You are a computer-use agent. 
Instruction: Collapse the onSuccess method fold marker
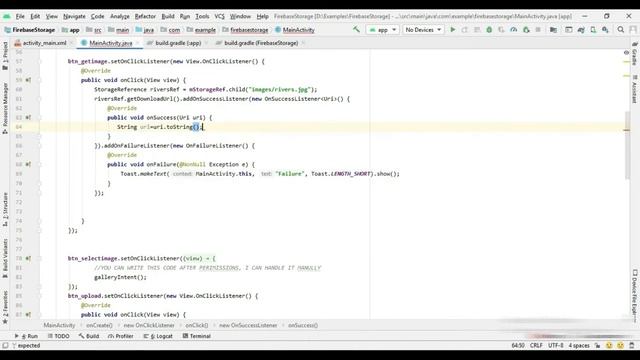click(40, 118)
